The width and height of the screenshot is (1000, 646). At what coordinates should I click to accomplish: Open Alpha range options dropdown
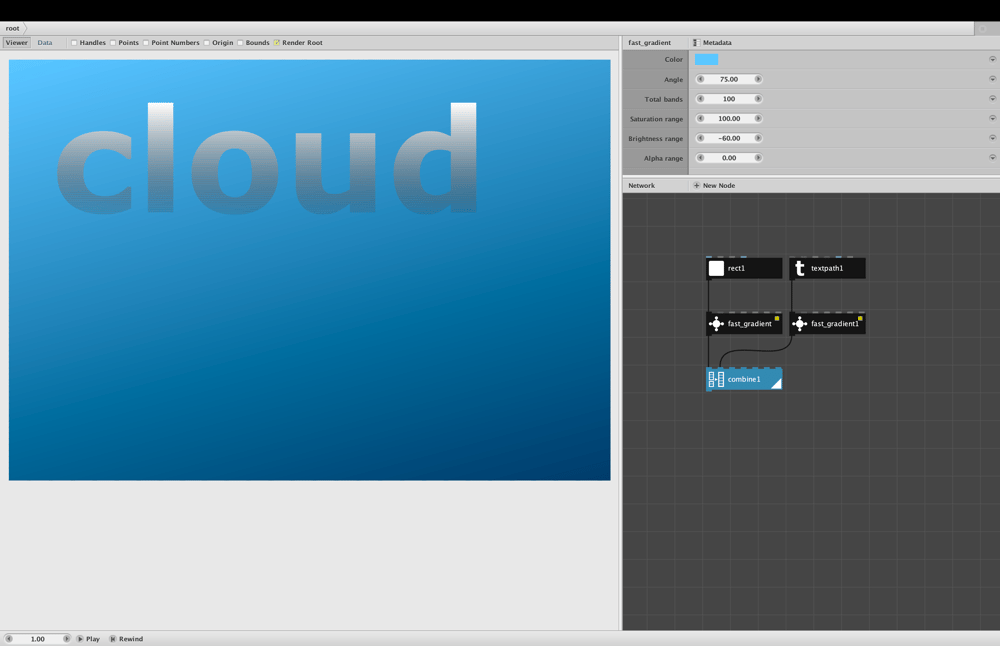coord(992,158)
